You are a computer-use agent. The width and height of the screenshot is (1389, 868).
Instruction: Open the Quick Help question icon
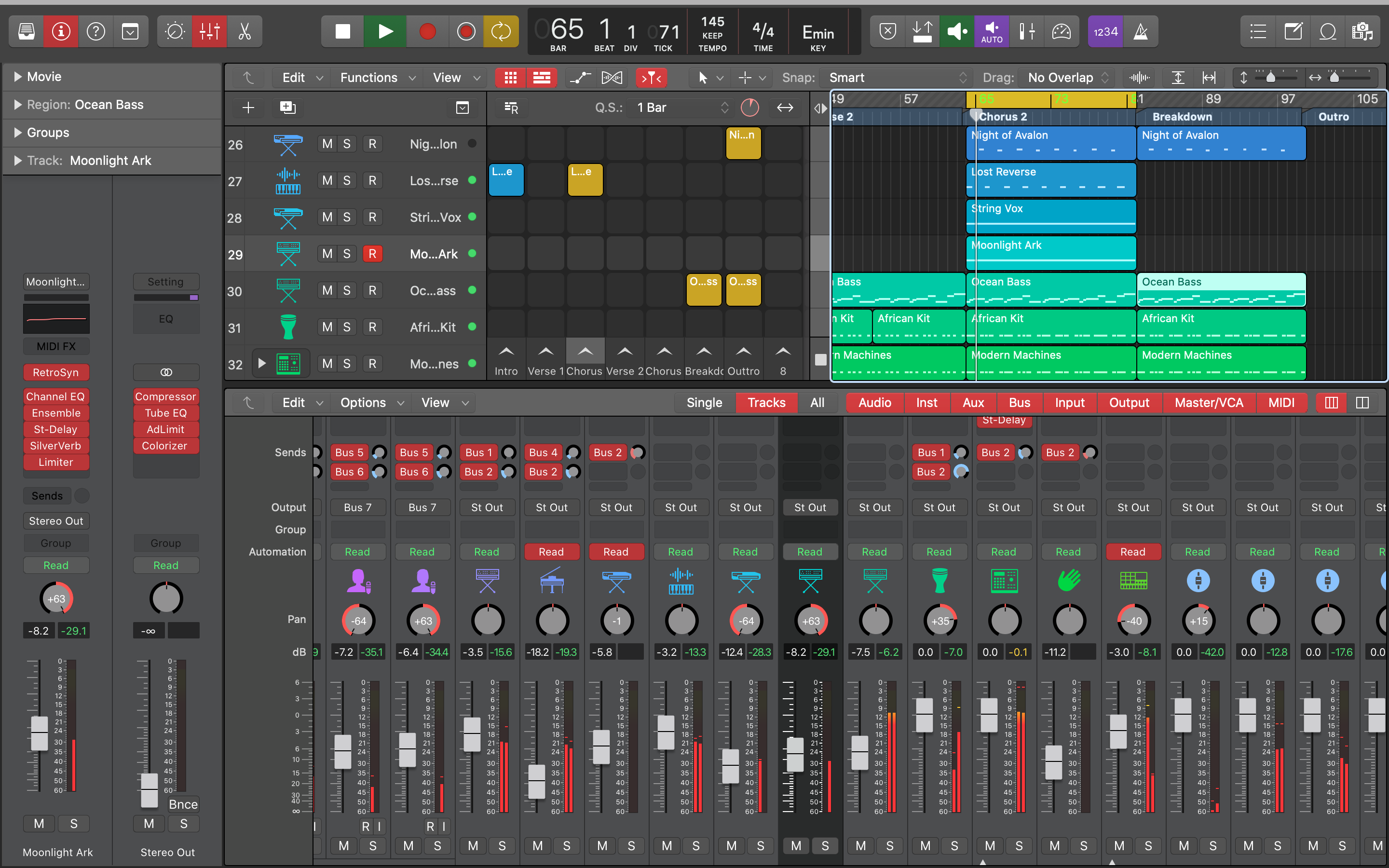(x=96, y=31)
